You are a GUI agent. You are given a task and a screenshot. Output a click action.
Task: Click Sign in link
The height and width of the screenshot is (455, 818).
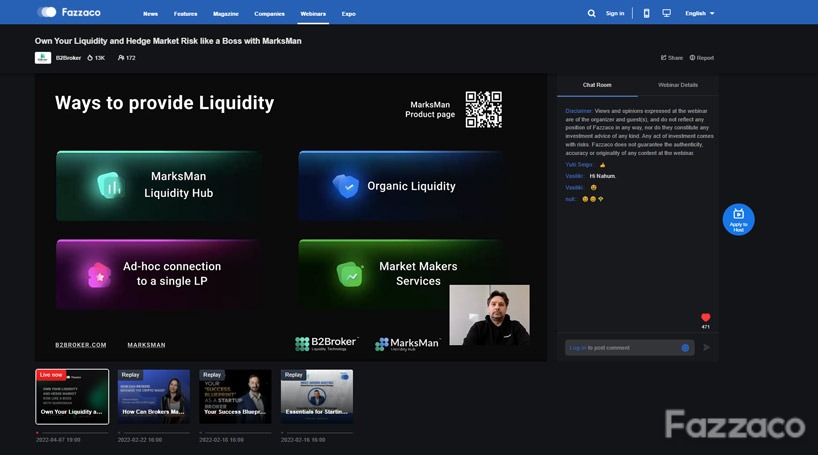pyautogui.click(x=615, y=14)
